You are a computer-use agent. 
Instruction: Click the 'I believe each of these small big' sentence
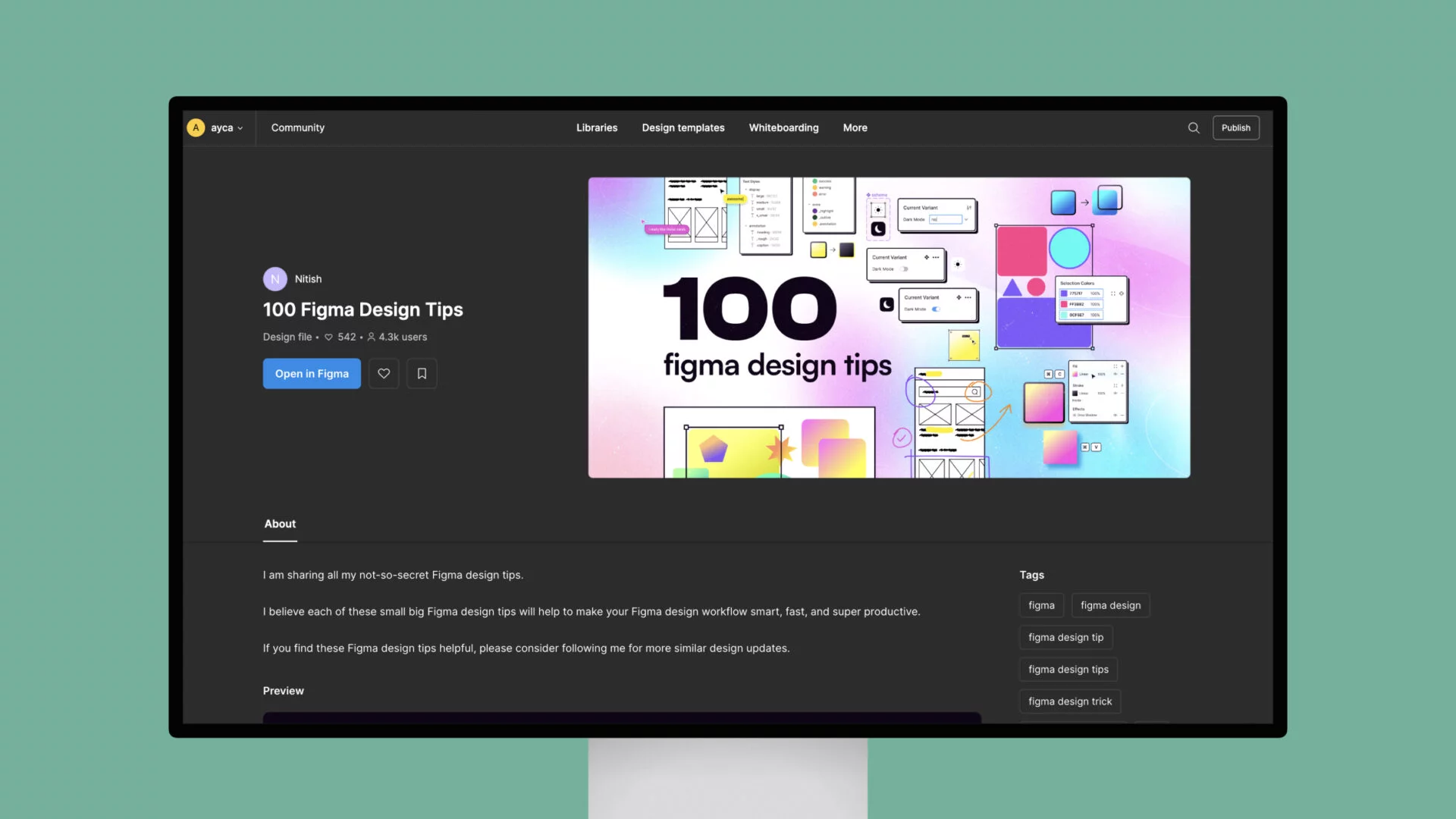coord(591,611)
